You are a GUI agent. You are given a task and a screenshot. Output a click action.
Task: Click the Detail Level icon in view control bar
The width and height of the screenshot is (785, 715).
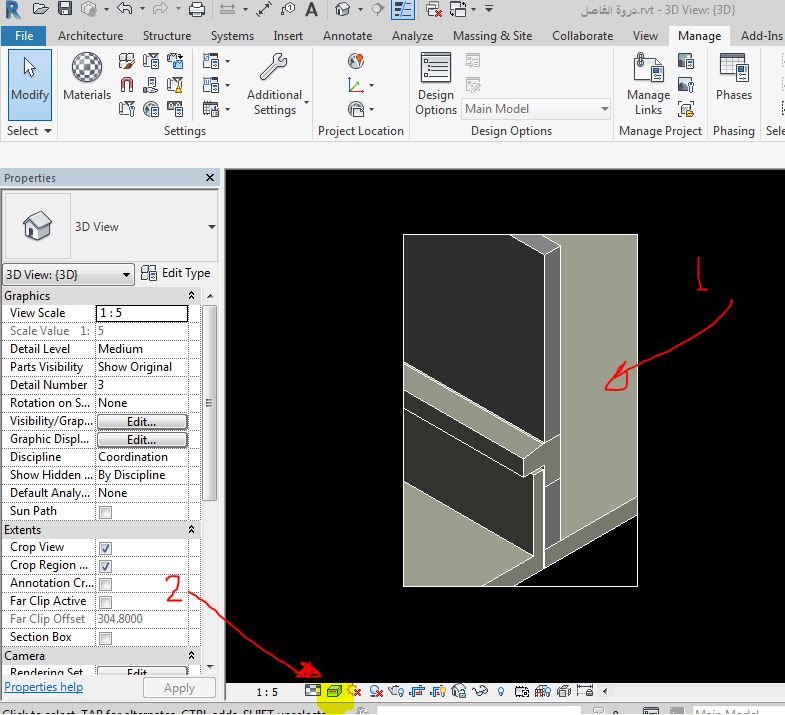click(312, 691)
